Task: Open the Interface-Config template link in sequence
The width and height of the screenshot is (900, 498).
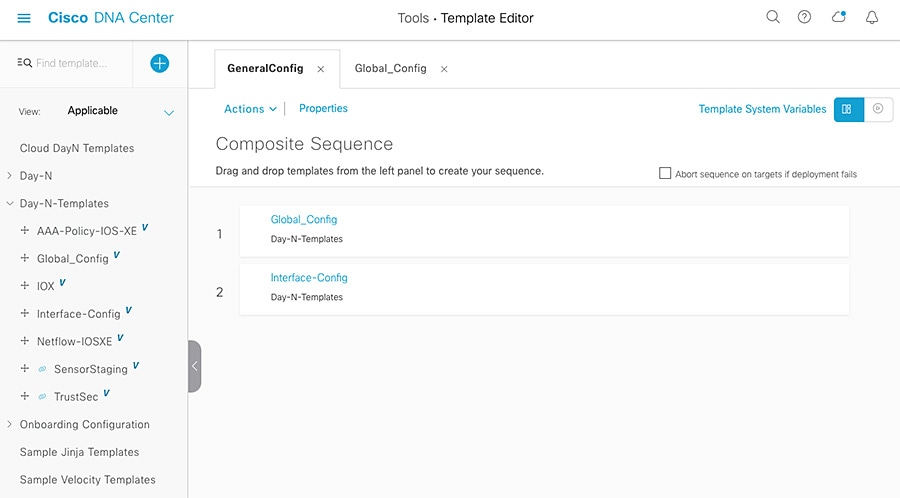Action: click(x=309, y=278)
